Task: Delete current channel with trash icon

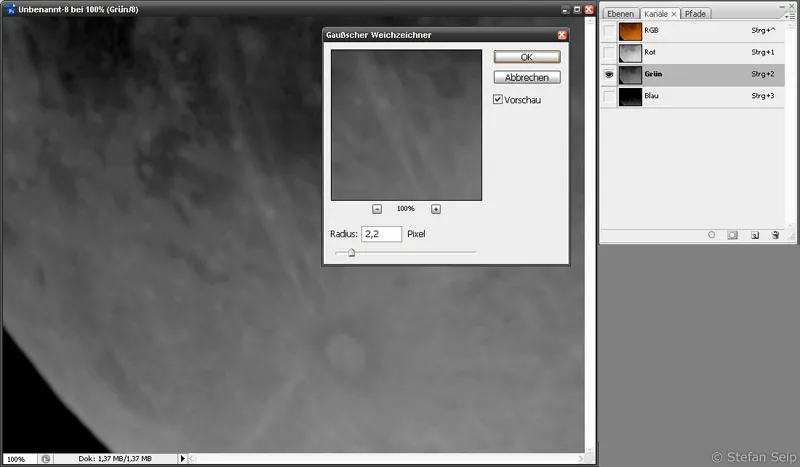Action: [775, 235]
